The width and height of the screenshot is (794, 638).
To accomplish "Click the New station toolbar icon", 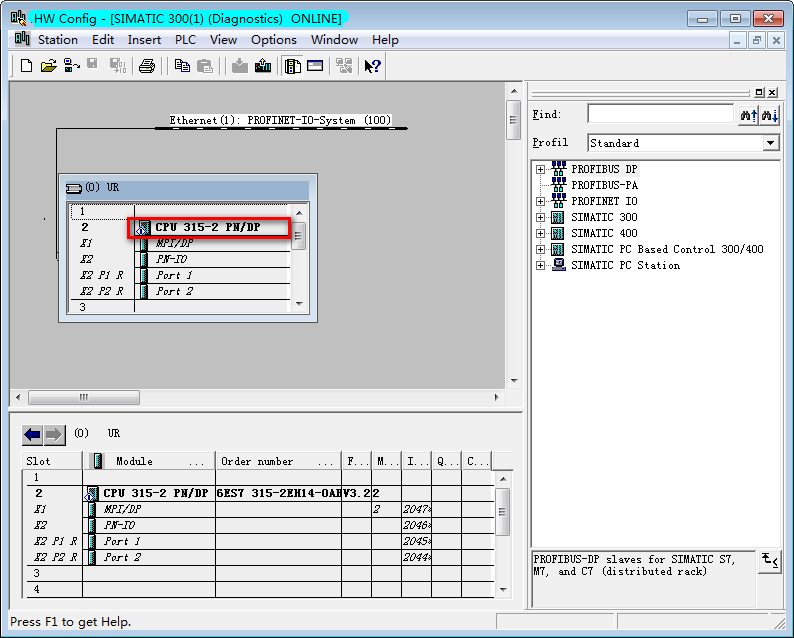I will click(26, 66).
